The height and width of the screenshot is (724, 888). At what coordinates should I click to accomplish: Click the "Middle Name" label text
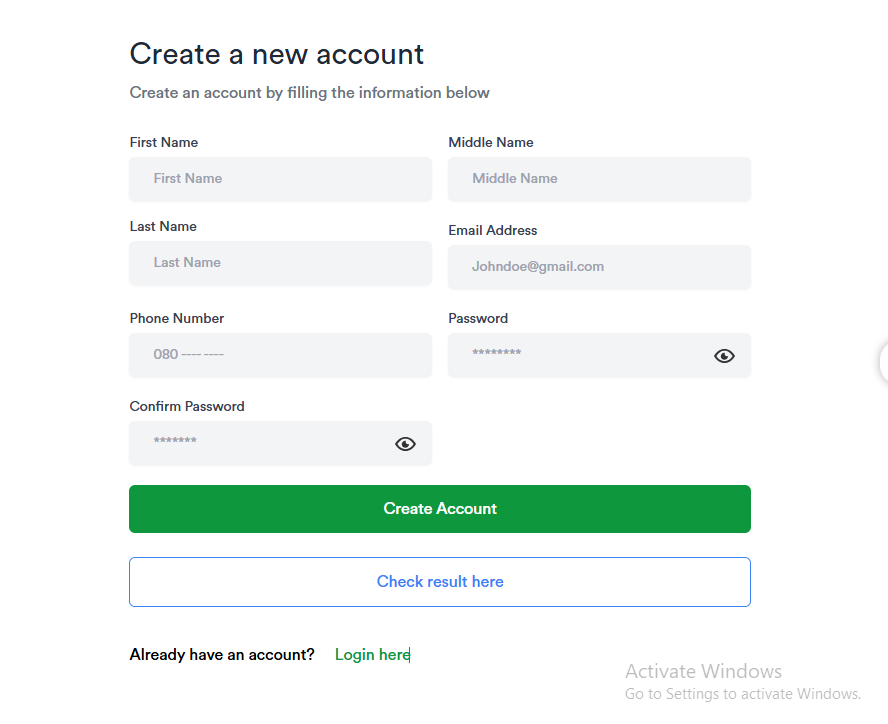(x=491, y=143)
